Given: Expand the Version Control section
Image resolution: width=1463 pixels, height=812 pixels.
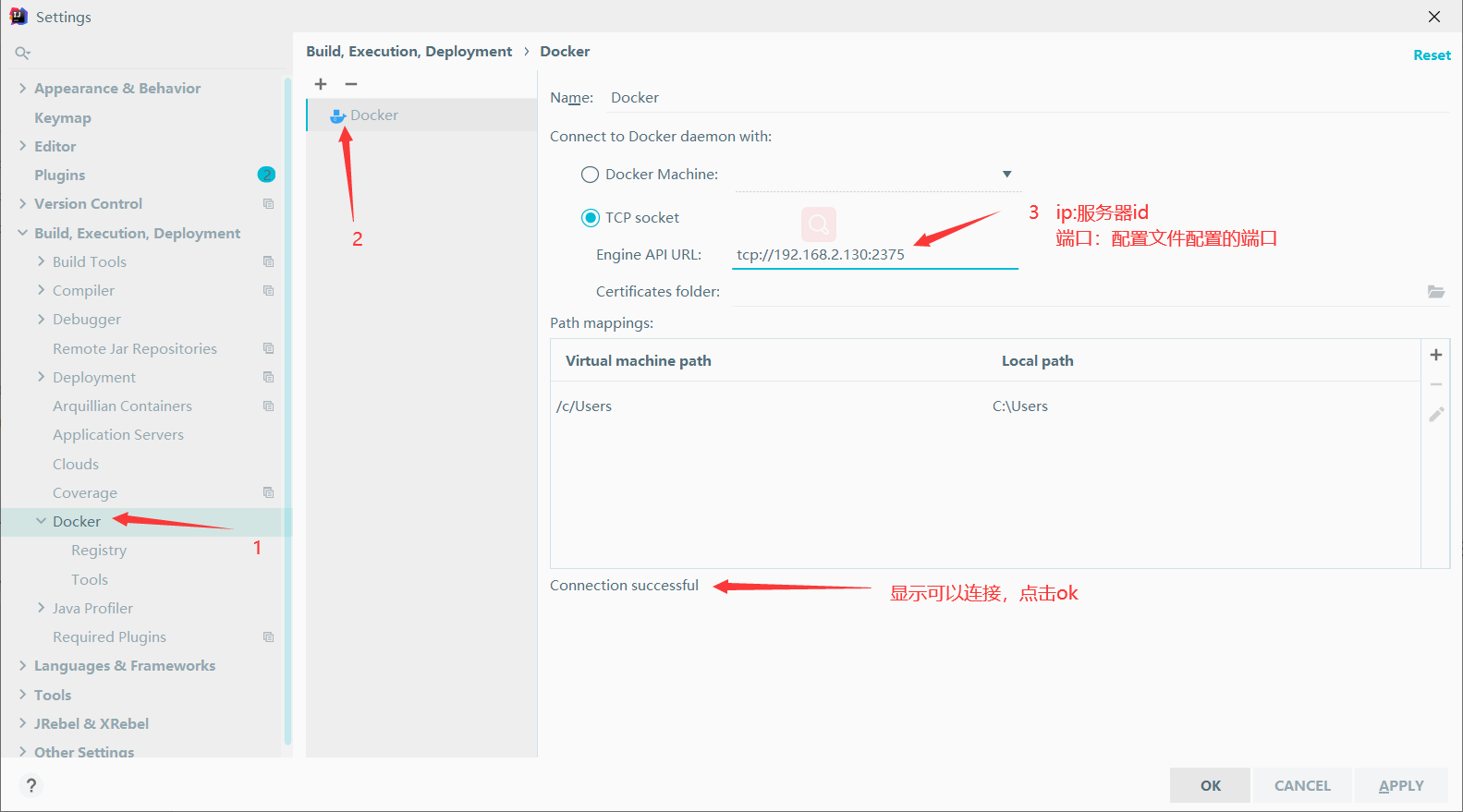Looking at the screenshot, I should click(x=22, y=203).
